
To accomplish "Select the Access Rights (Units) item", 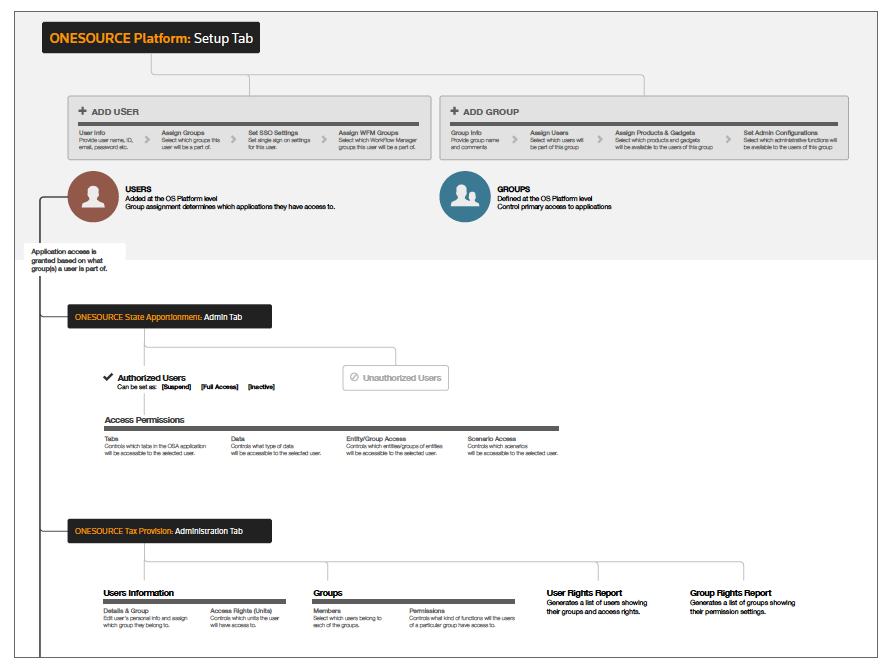I will [244, 618].
